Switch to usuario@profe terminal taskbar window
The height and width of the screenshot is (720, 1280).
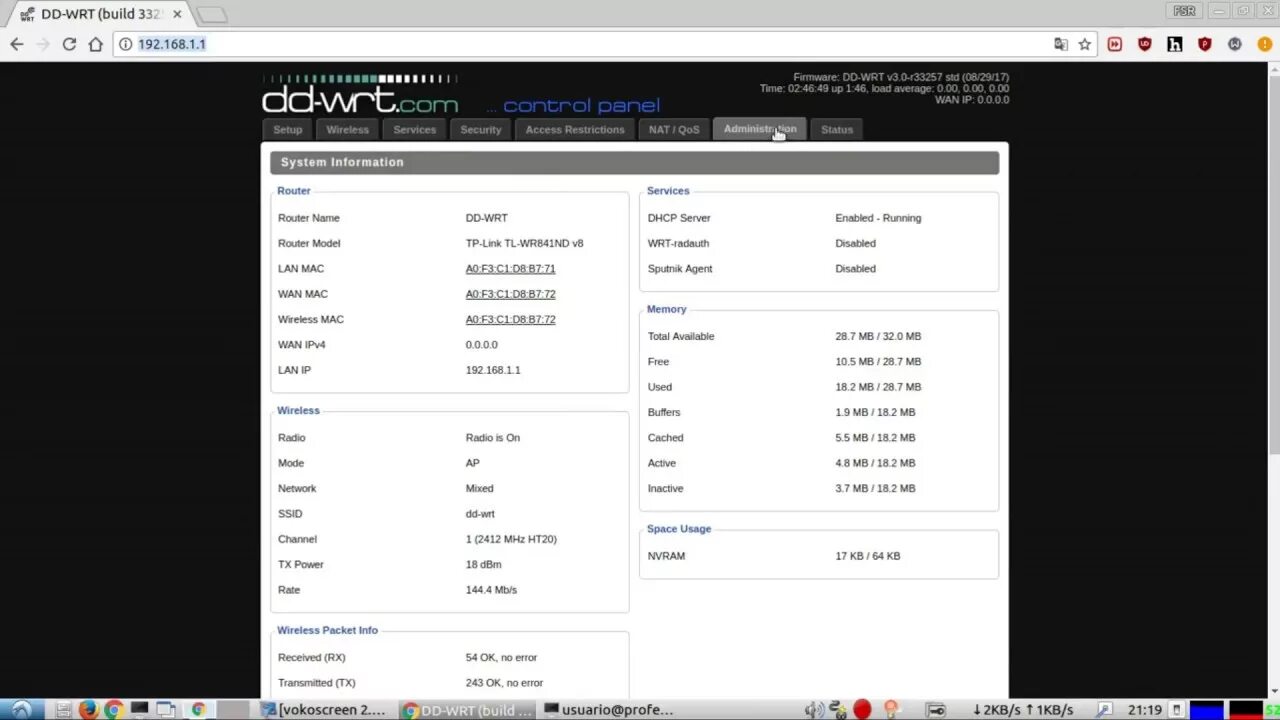click(x=608, y=710)
